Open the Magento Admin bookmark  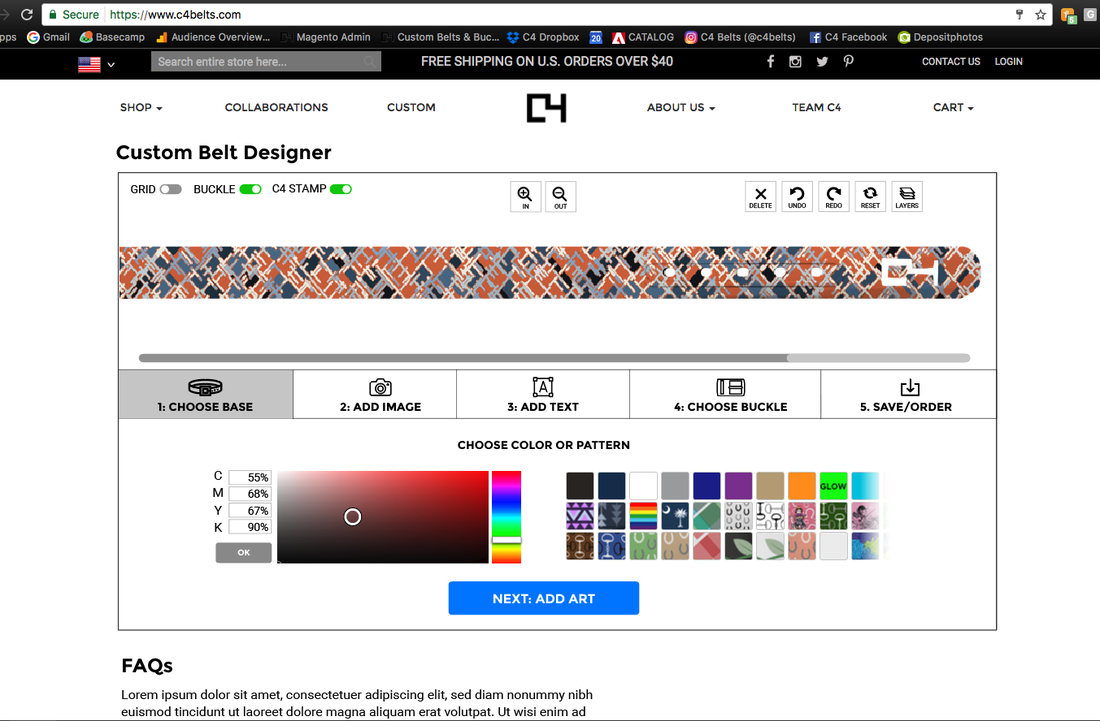pos(326,37)
